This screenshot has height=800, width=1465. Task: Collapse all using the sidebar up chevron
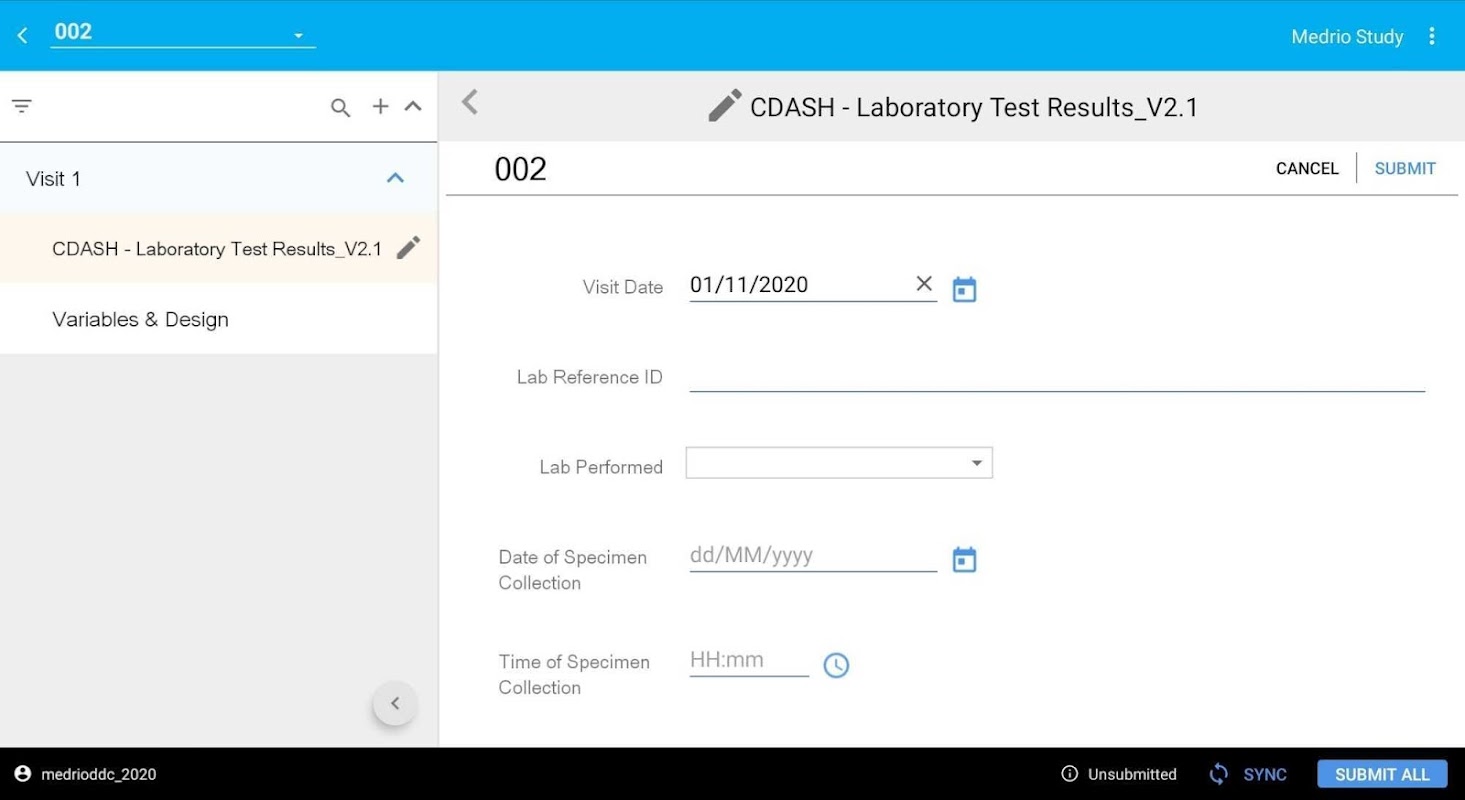coord(413,106)
